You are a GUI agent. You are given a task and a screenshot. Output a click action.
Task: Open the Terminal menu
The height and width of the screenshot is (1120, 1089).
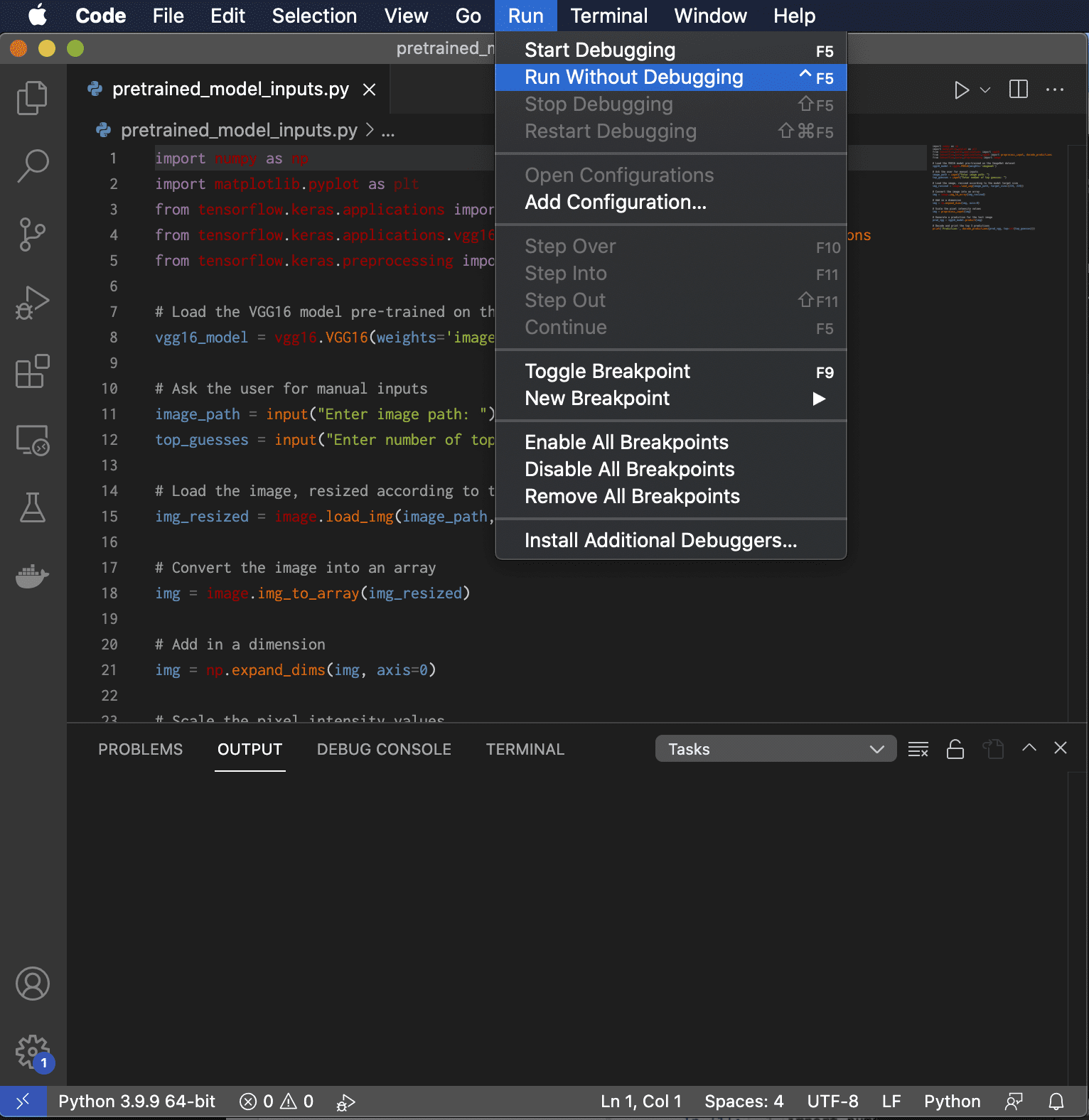coord(608,16)
